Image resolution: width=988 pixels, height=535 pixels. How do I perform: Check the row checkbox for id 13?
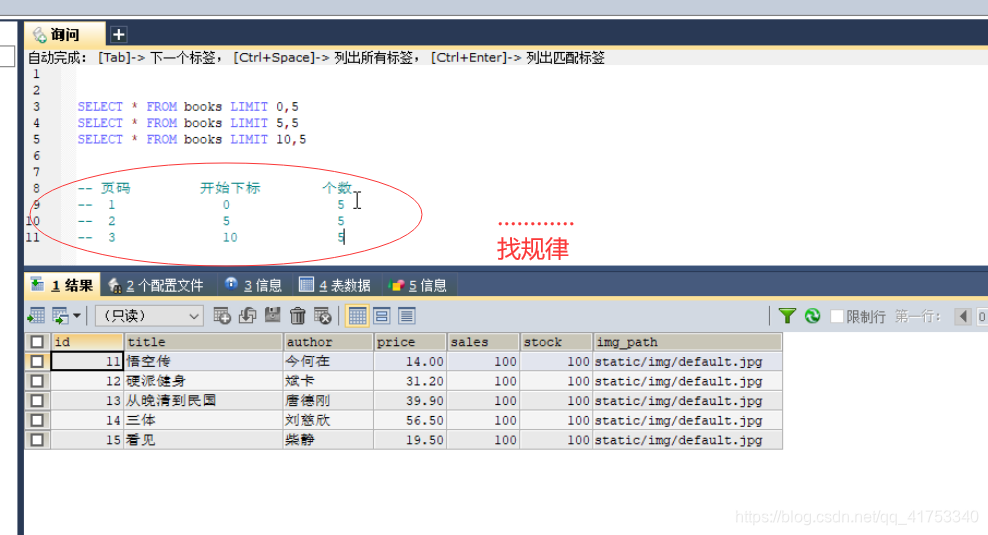pos(37,400)
